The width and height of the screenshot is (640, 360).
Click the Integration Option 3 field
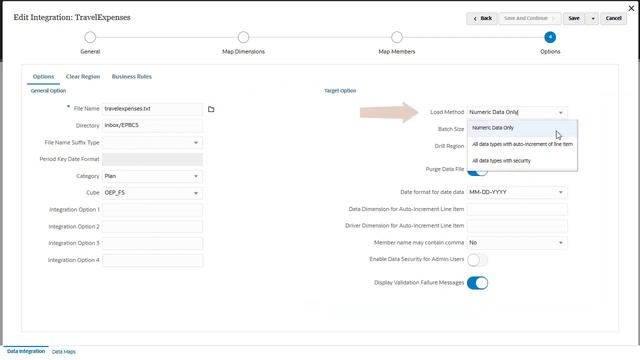pyautogui.click(x=152, y=243)
